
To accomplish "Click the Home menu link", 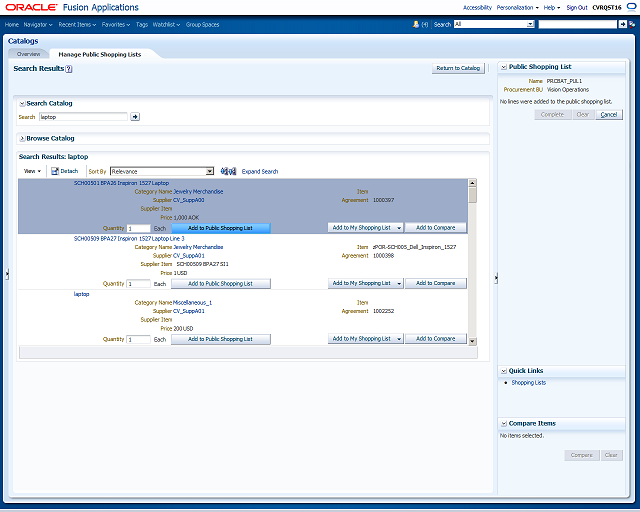I will [x=12, y=24].
